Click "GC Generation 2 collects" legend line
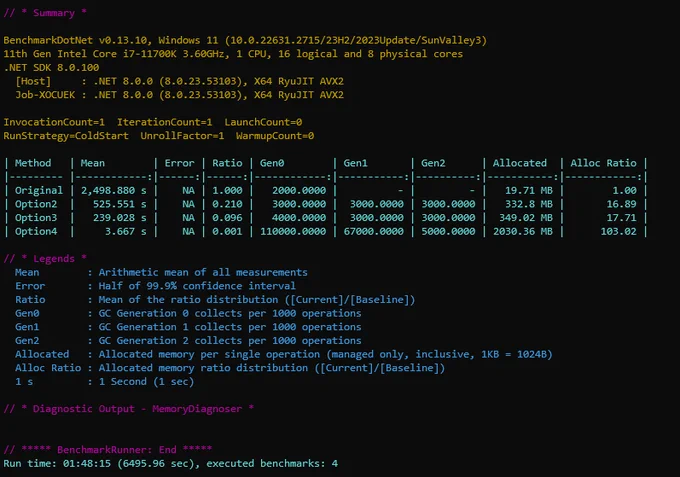The height and width of the screenshot is (477, 680). [230, 341]
